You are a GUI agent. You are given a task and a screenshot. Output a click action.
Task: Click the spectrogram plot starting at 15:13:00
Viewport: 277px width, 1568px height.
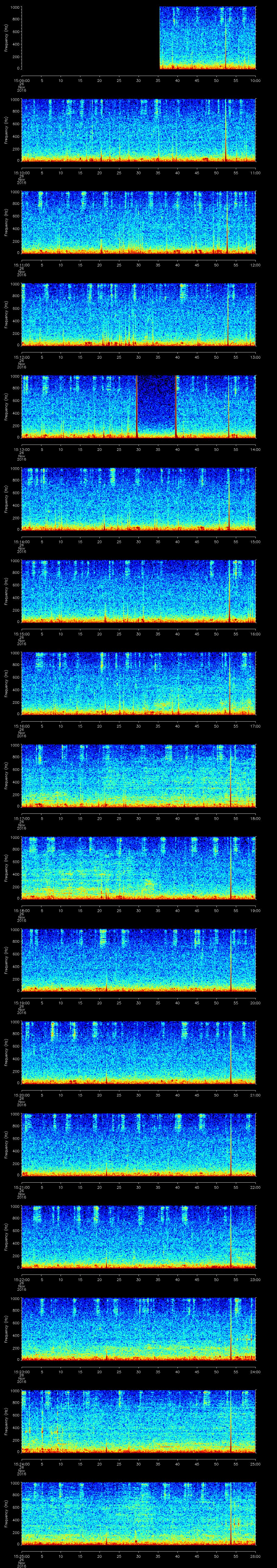(x=139, y=407)
